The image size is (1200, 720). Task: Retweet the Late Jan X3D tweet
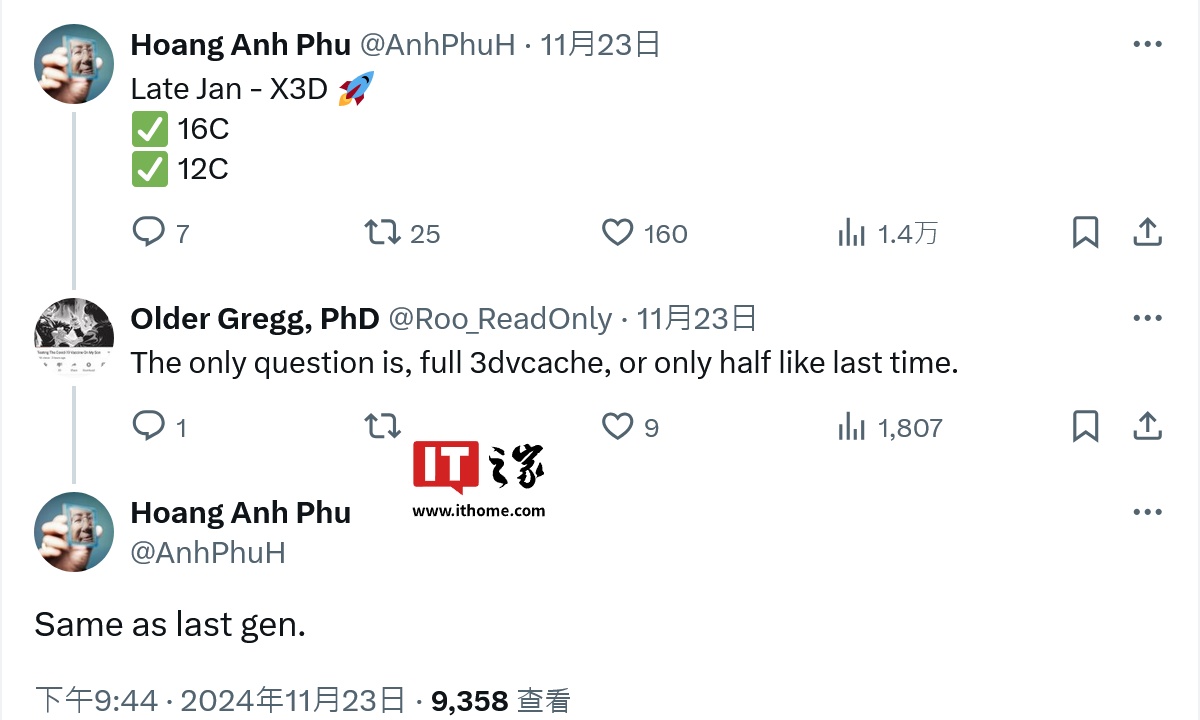click(x=381, y=233)
